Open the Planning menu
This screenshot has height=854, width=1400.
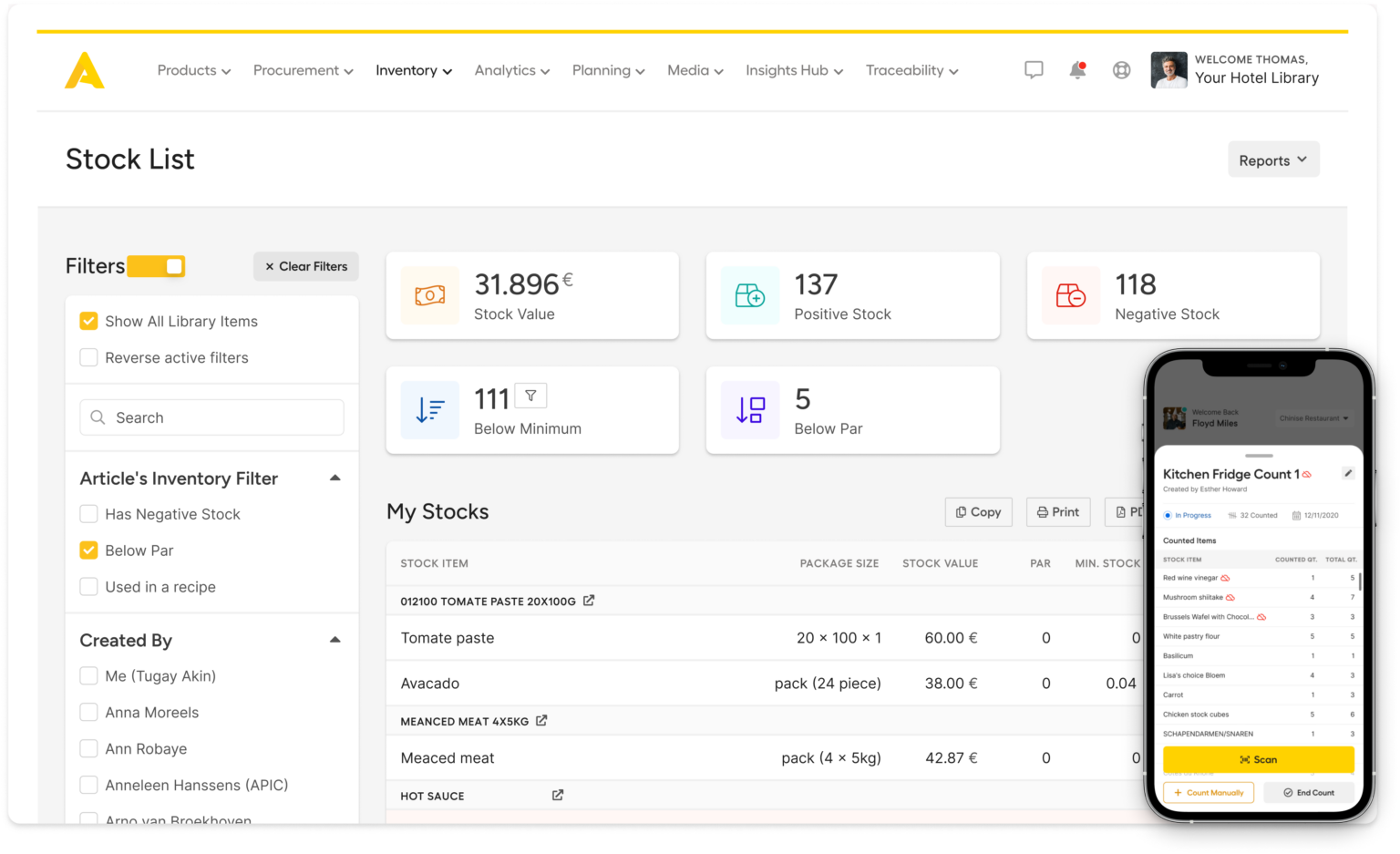pyautogui.click(x=609, y=70)
